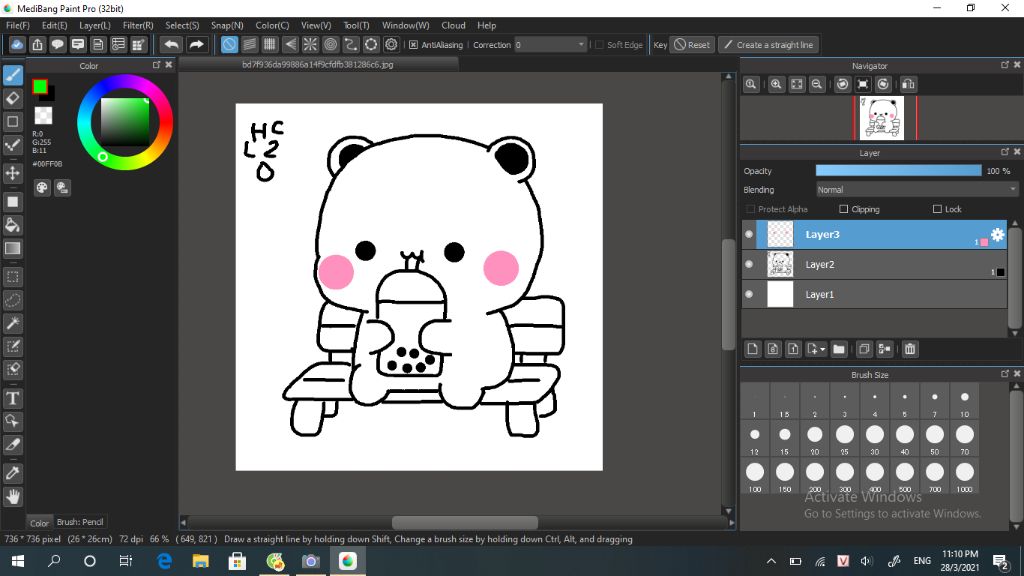
Task: Hide Layer3 using its visibility dot
Action: (749, 234)
